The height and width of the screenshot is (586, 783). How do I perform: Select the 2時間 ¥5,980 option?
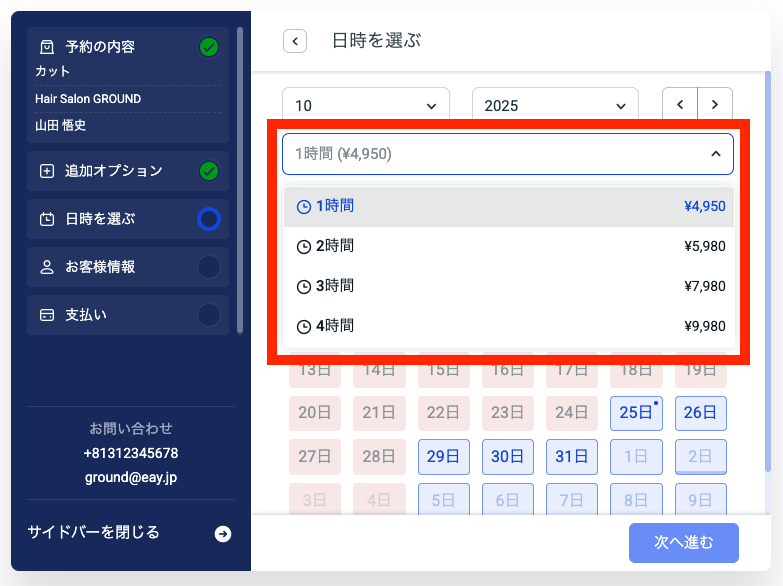pos(508,246)
